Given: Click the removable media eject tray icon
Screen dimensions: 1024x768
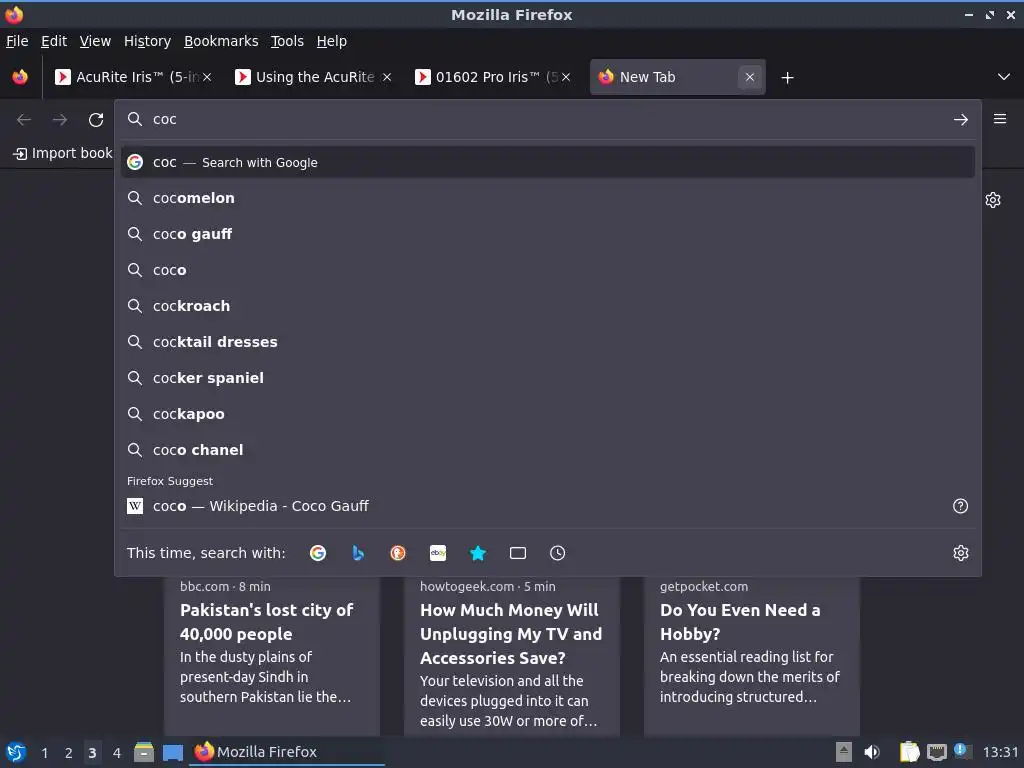Looking at the screenshot, I should [844, 752].
